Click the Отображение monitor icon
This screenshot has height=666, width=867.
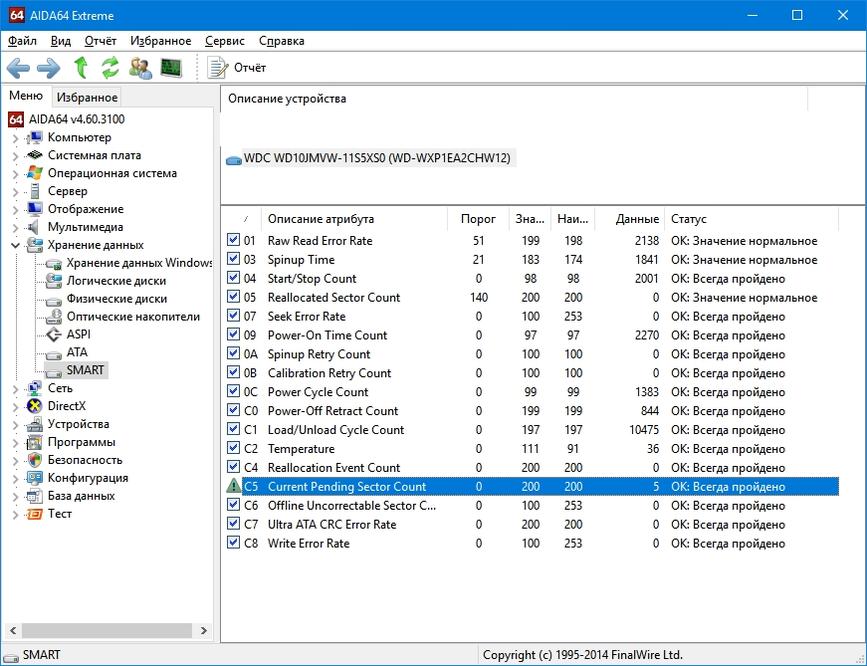[x=34, y=209]
